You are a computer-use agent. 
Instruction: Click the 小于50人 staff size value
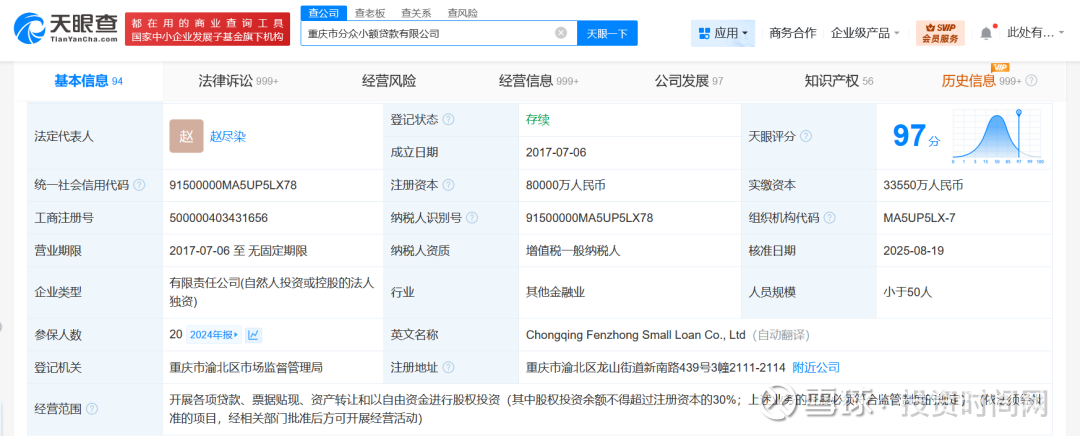(907, 293)
